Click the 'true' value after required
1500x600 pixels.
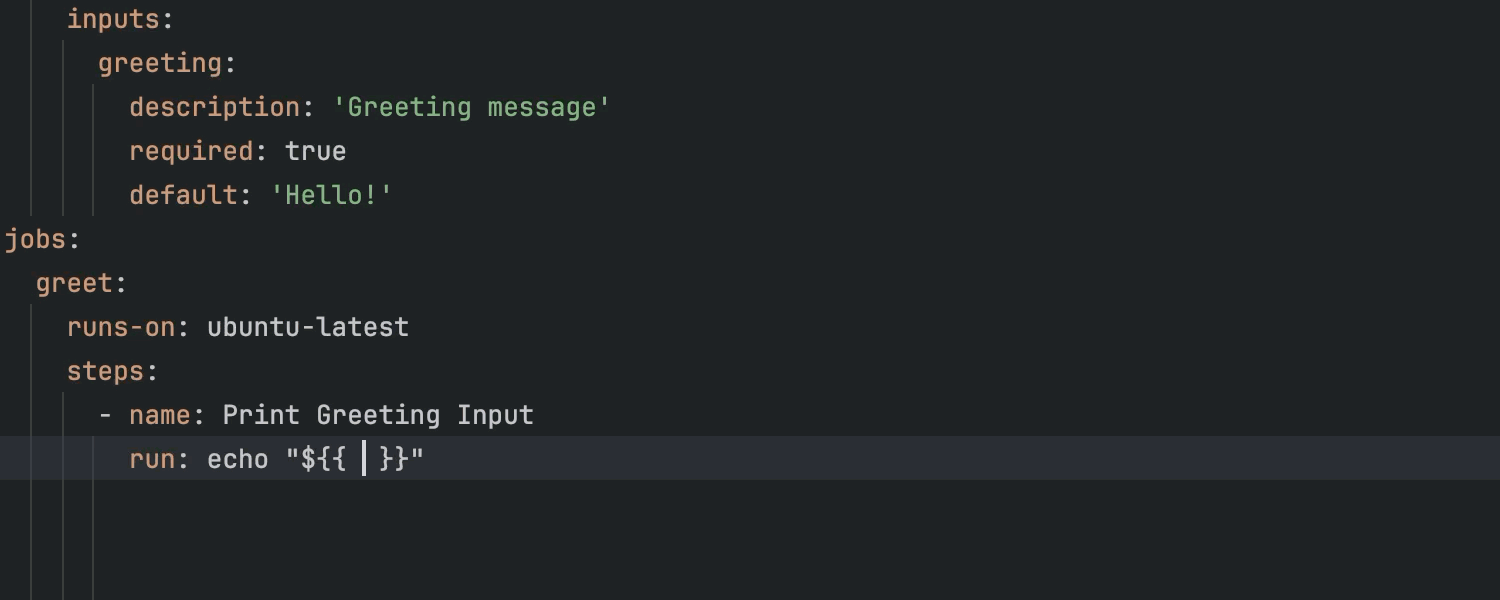pos(315,152)
